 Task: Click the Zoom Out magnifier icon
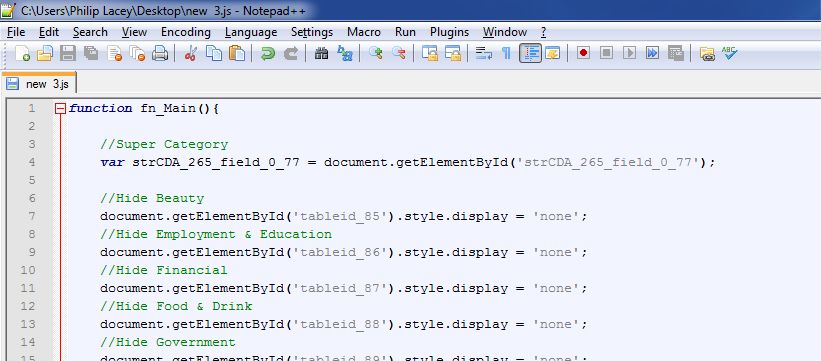click(398, 53)
